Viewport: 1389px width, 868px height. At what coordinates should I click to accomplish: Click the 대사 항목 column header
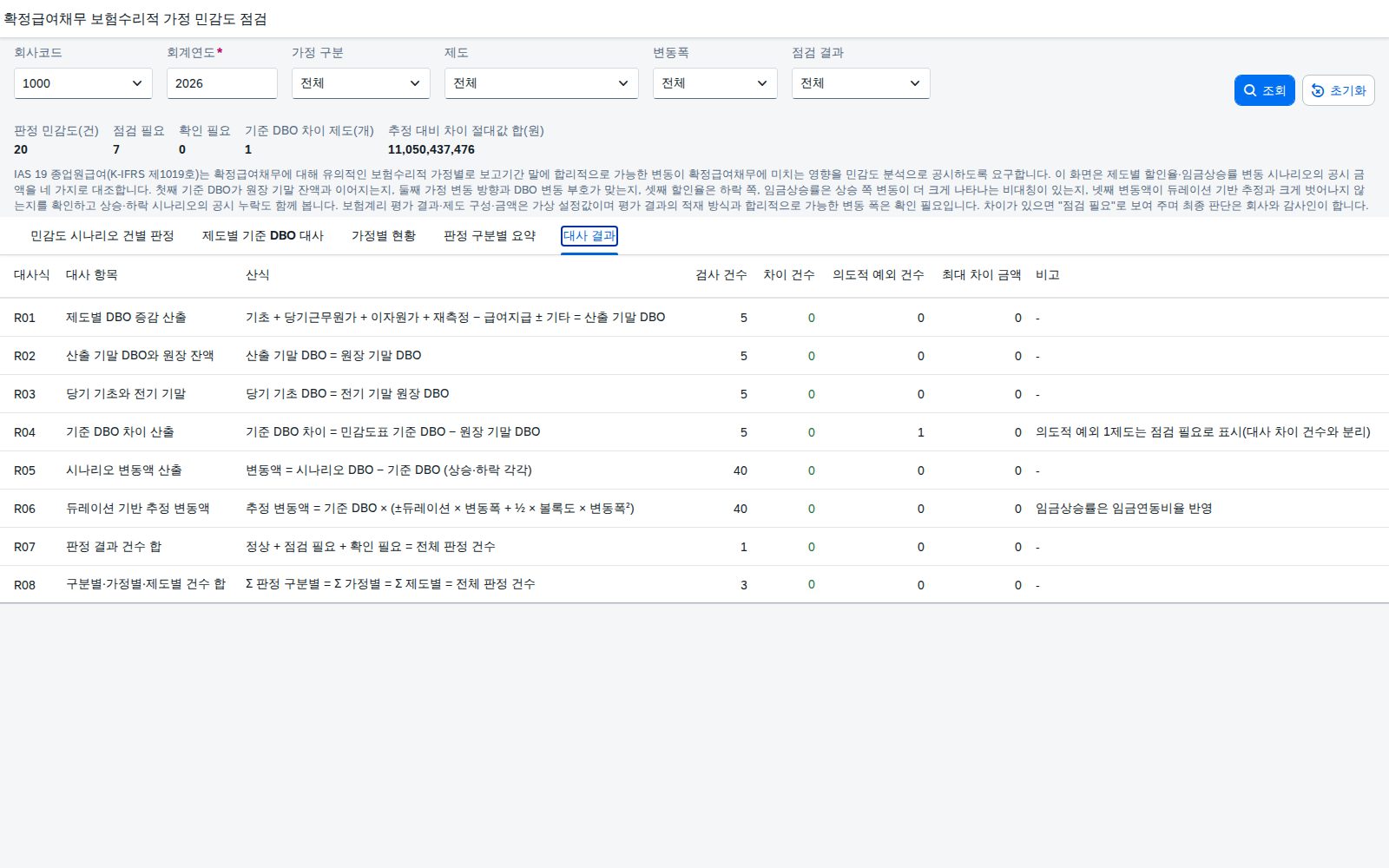92,275
